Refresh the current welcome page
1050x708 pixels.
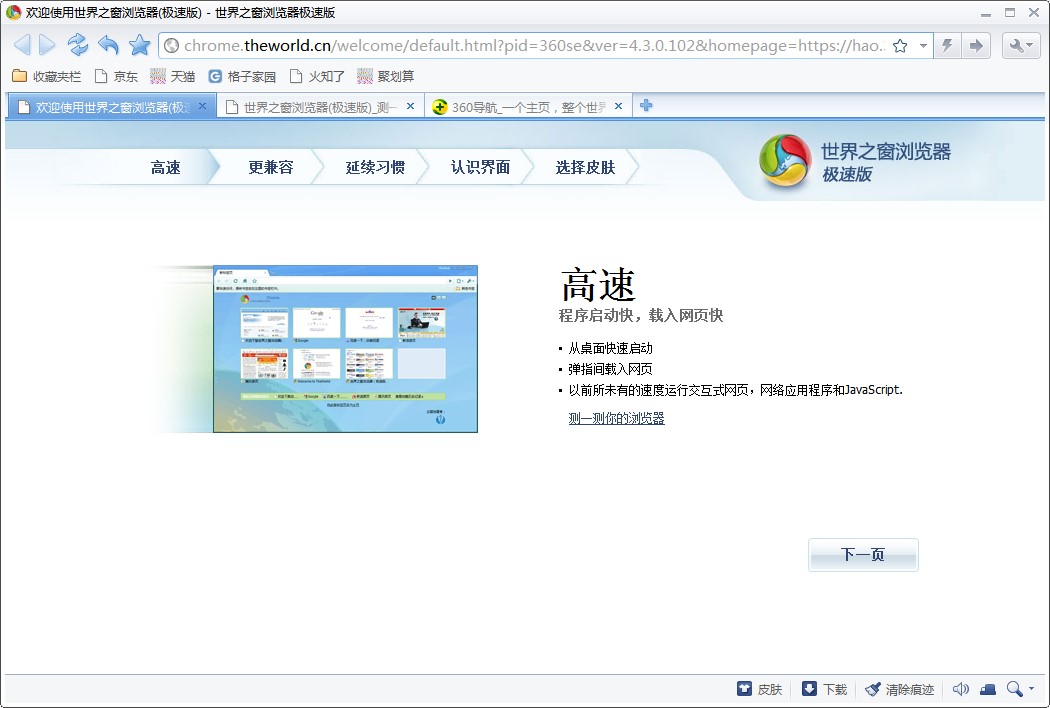(x=77, y=45)
